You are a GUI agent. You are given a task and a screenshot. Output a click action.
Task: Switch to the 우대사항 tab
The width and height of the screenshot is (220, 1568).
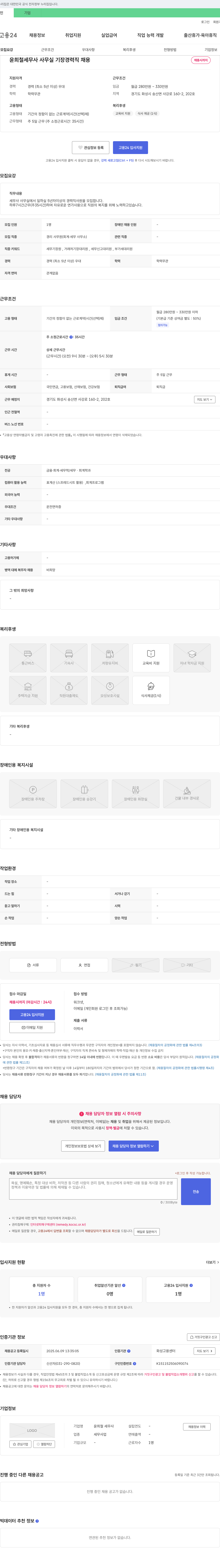point(88,50)
